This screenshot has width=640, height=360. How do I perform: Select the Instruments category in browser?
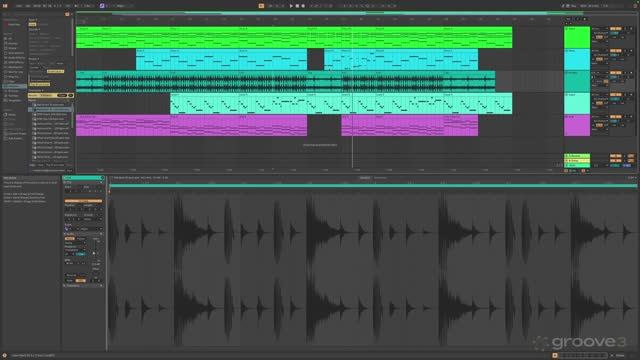coord(16,53)
